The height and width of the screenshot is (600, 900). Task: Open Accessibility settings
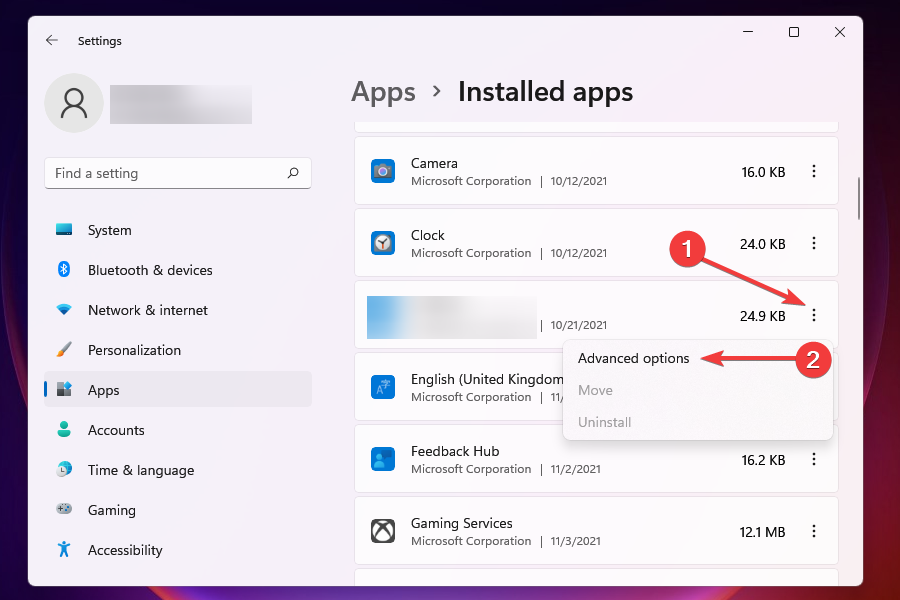pyautogui.click(x=125, y=550)
